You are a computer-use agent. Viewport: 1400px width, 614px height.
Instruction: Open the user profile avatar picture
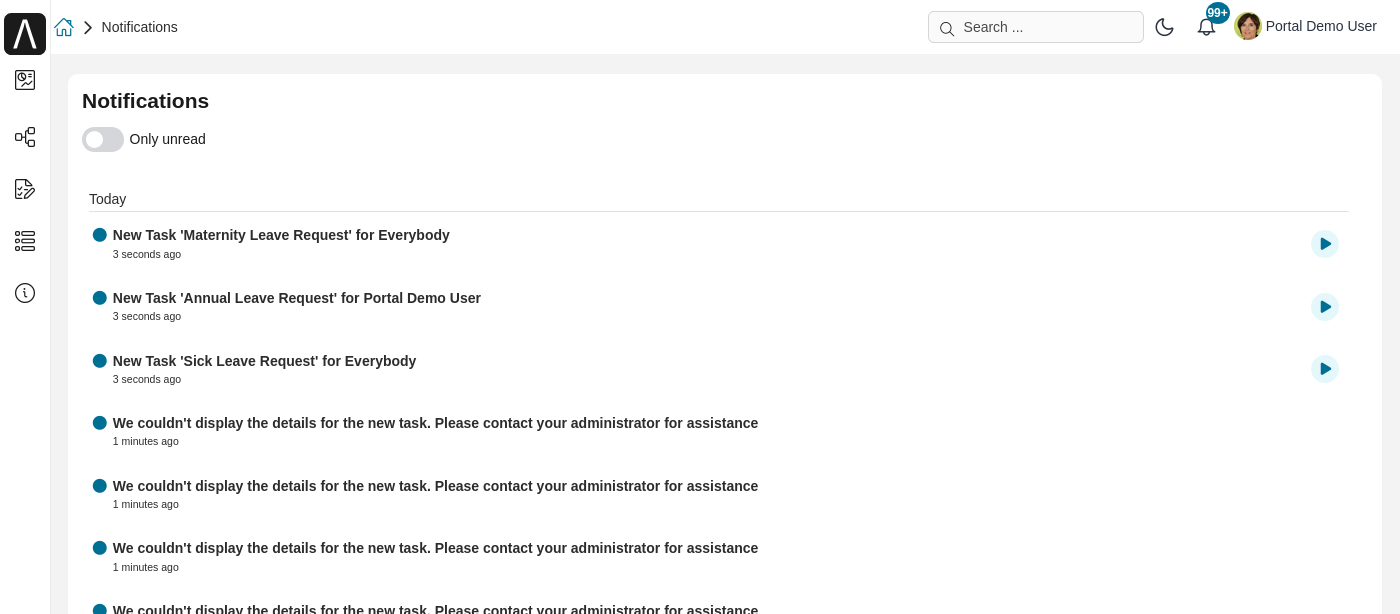click(1248, 26)
